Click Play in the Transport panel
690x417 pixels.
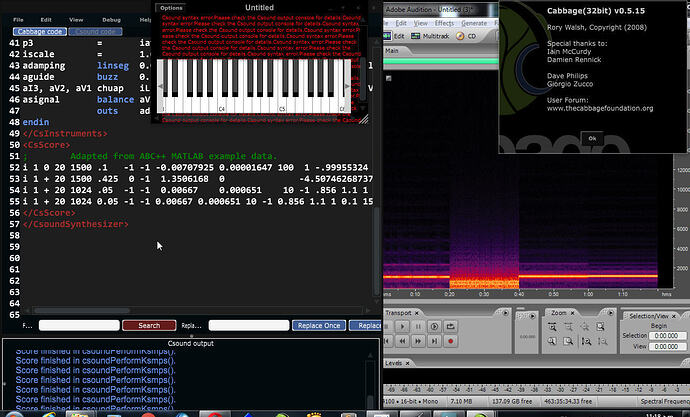pyautogui.click(x=403, y=327)
